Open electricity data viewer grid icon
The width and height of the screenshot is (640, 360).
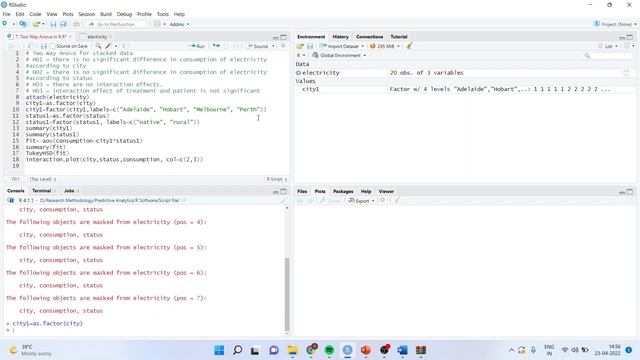[626, 73]
